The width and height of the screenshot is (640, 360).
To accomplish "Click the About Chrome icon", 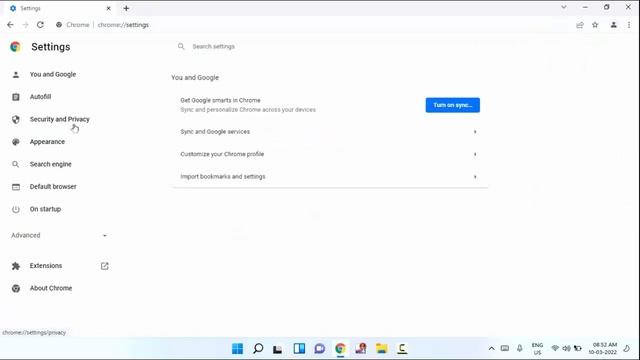I will point(16,289).
